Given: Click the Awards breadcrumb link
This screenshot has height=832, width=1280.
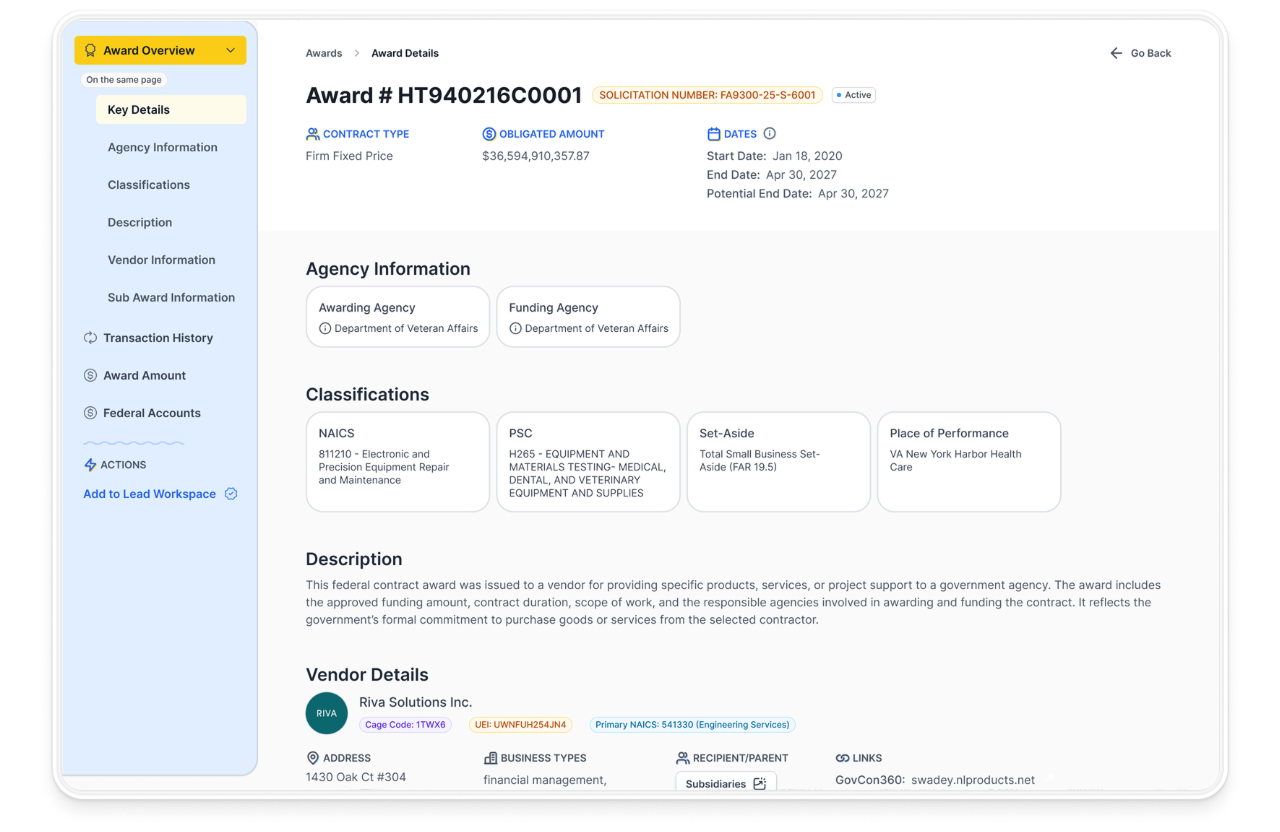Looking at the screenshot, I should pos(324,53).
